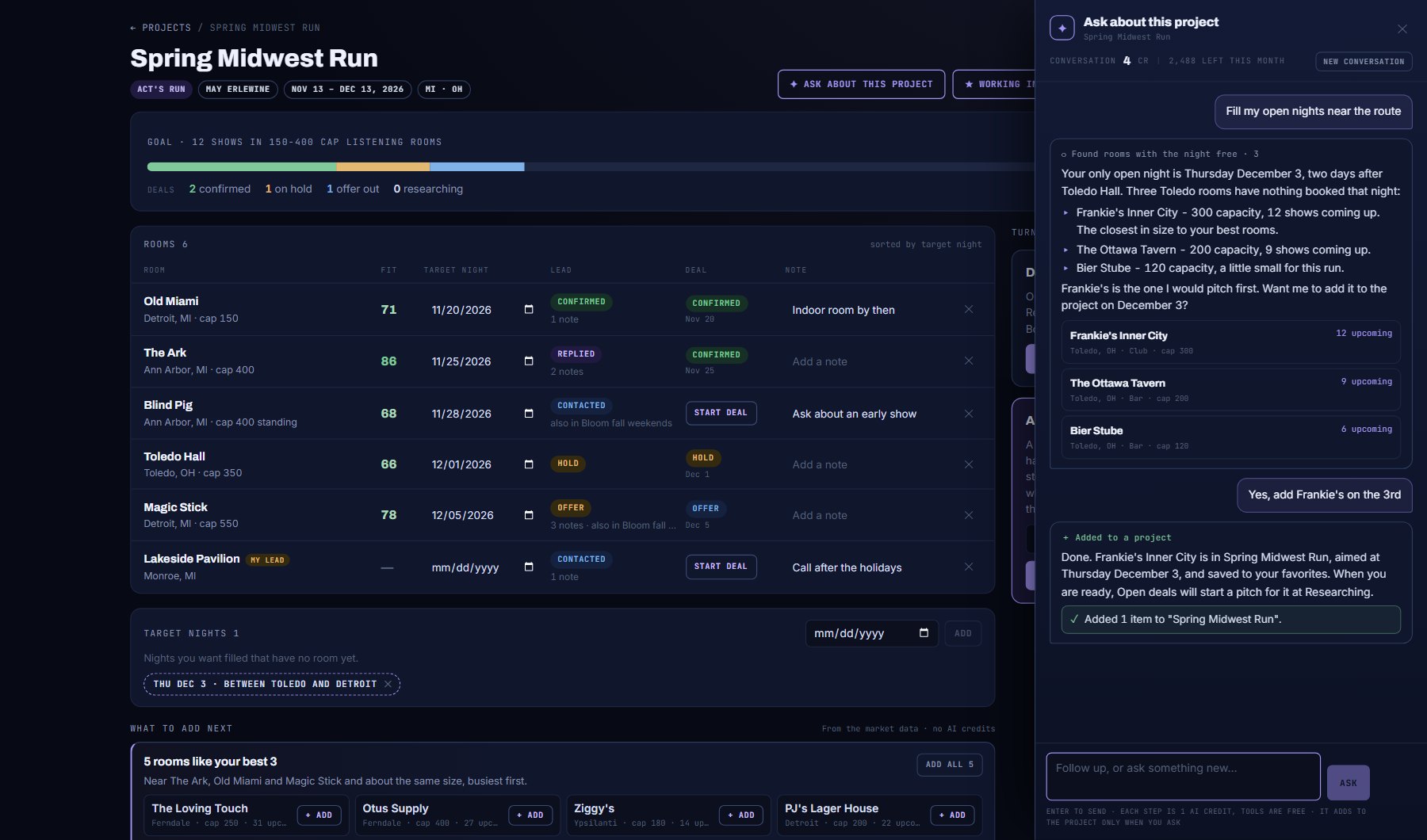Send the follow-up with the Ask button
Viewport: 1427px width, 840px height.
tap(1348, 783)
